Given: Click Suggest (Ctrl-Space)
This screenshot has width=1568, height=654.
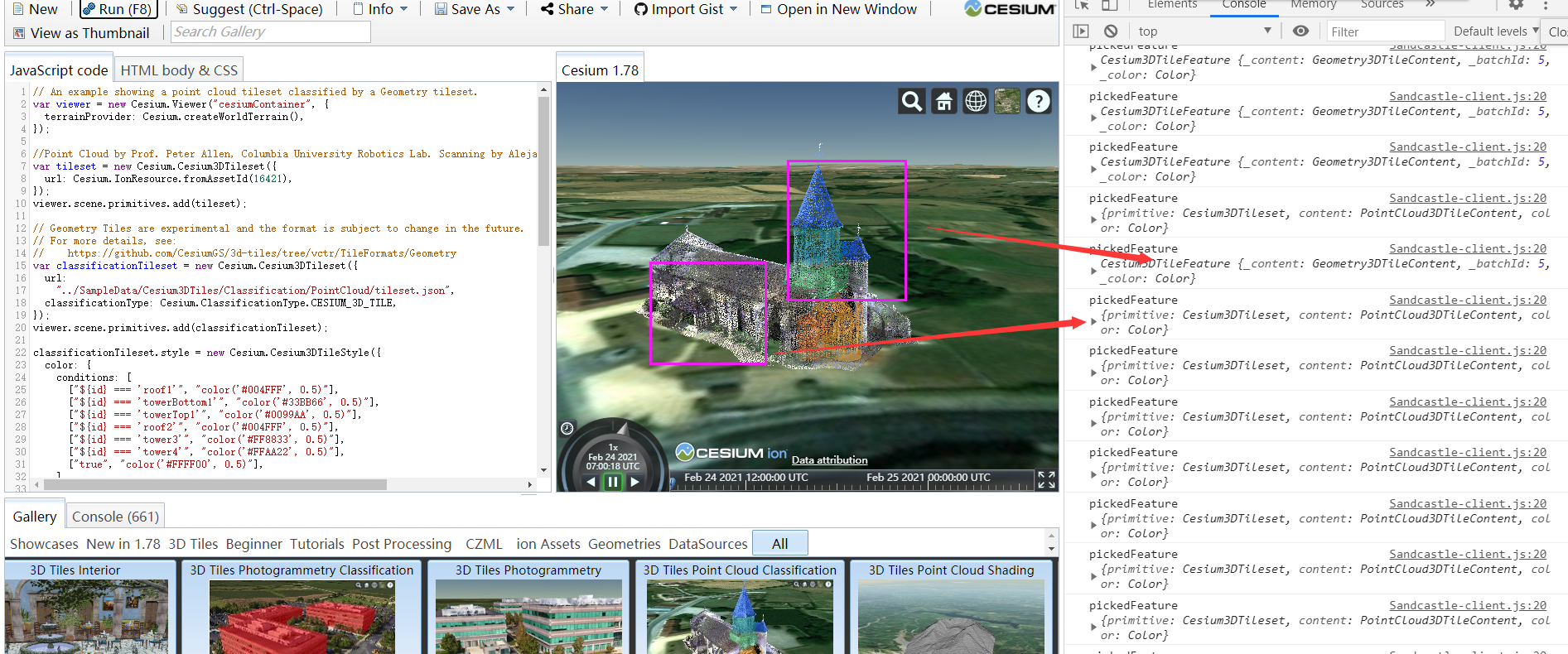Looking at the screenshot, I should pos(249,9).
